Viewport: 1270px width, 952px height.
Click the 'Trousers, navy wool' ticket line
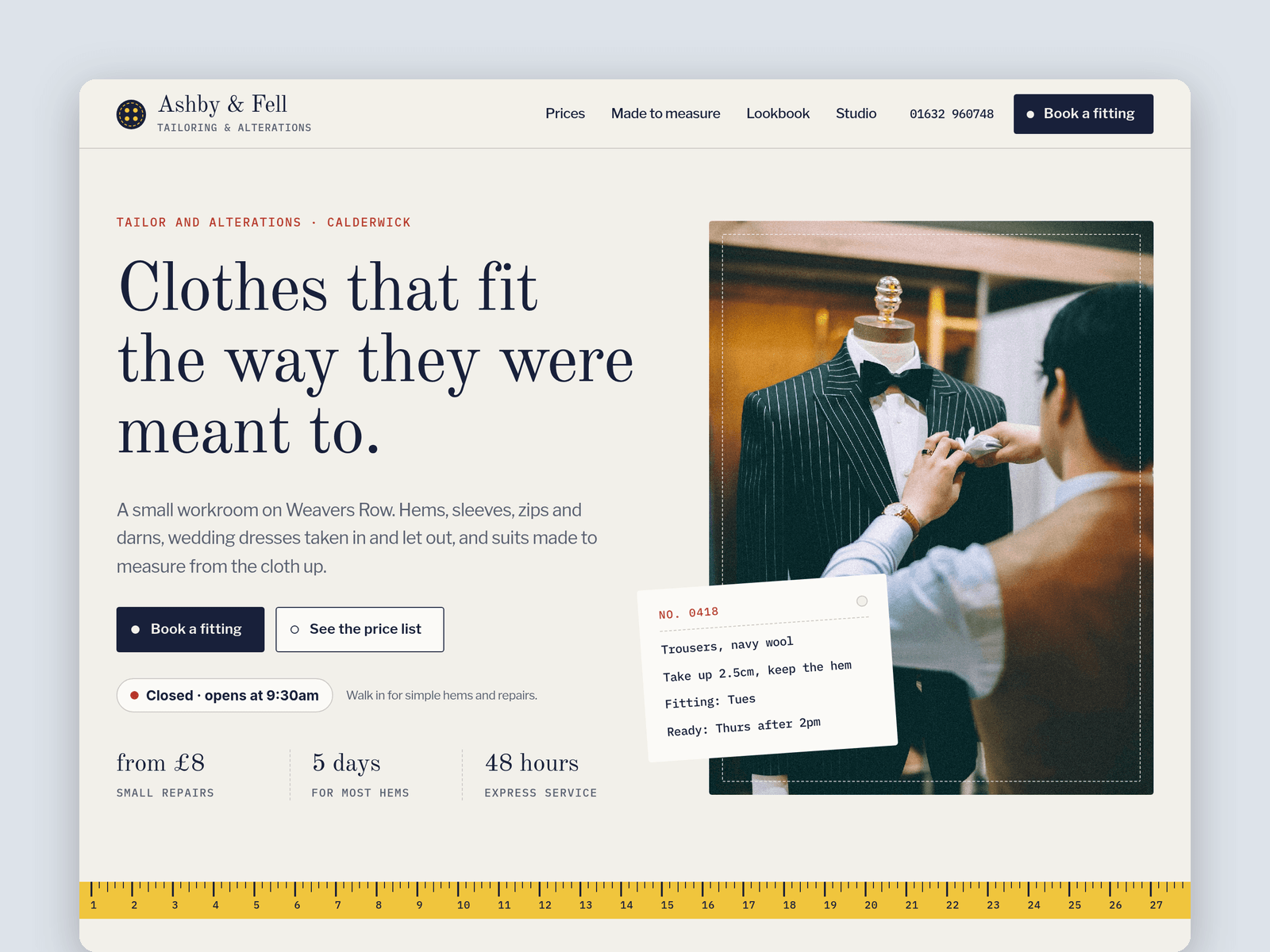727,645
